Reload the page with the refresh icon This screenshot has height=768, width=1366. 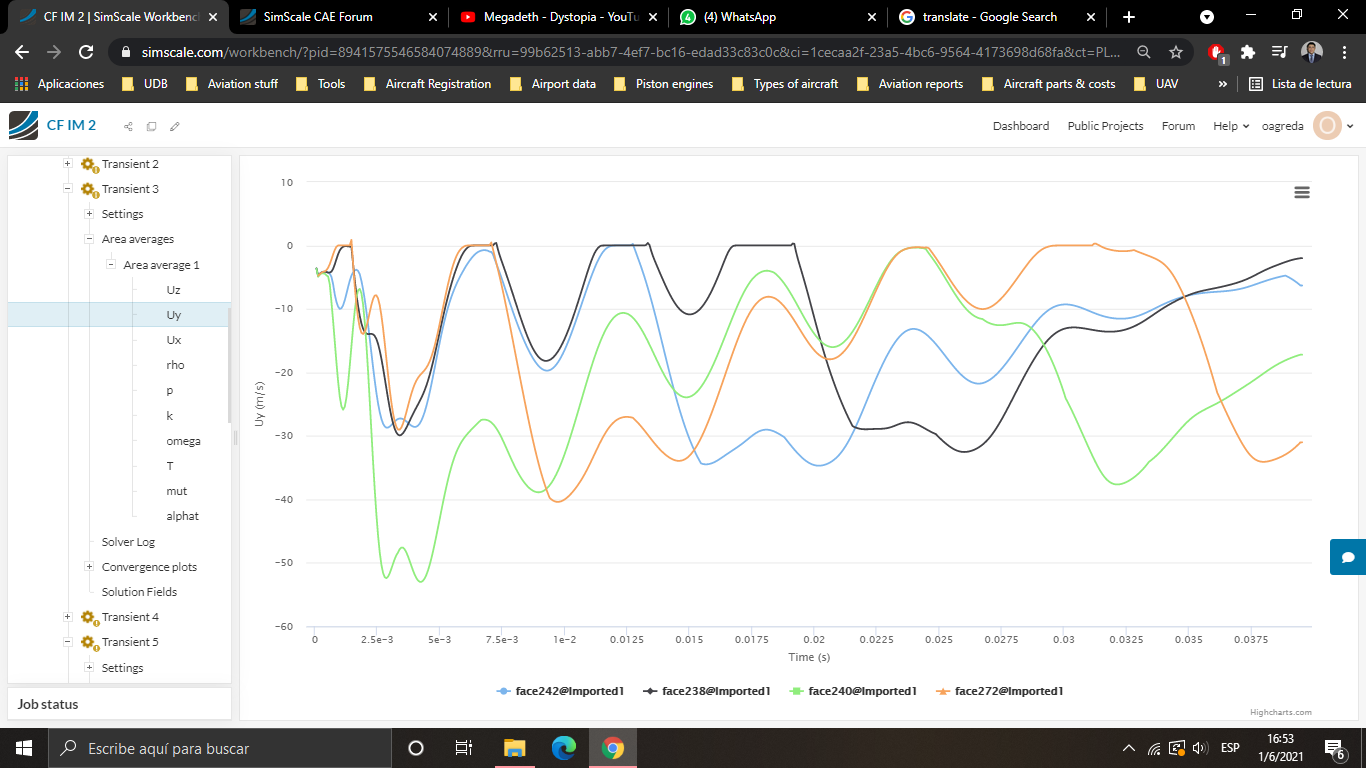point(86,52)
